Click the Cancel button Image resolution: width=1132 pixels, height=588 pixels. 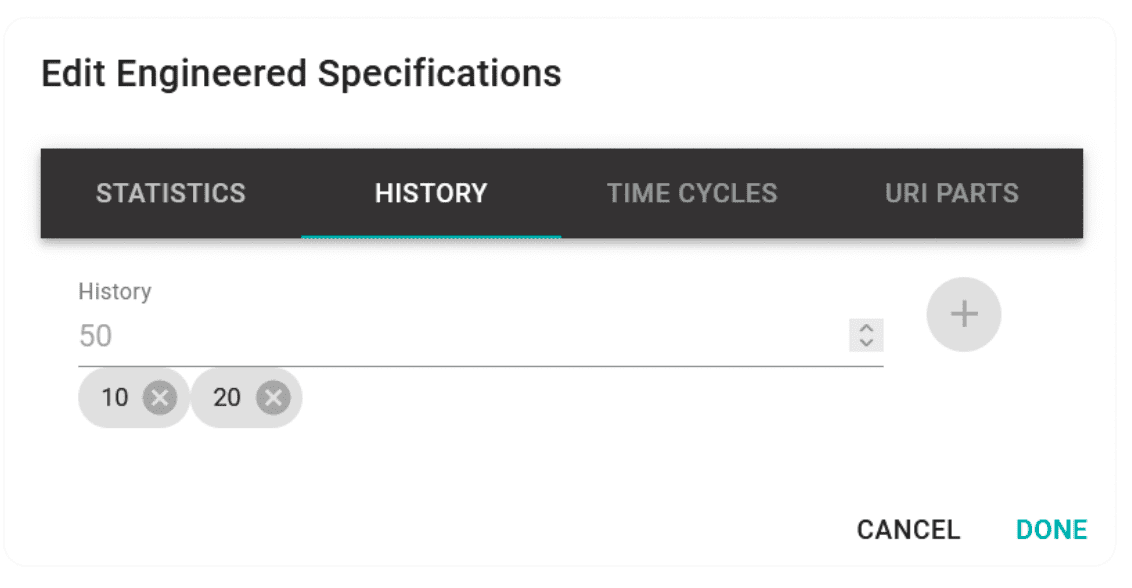click(x=908, y=529)
